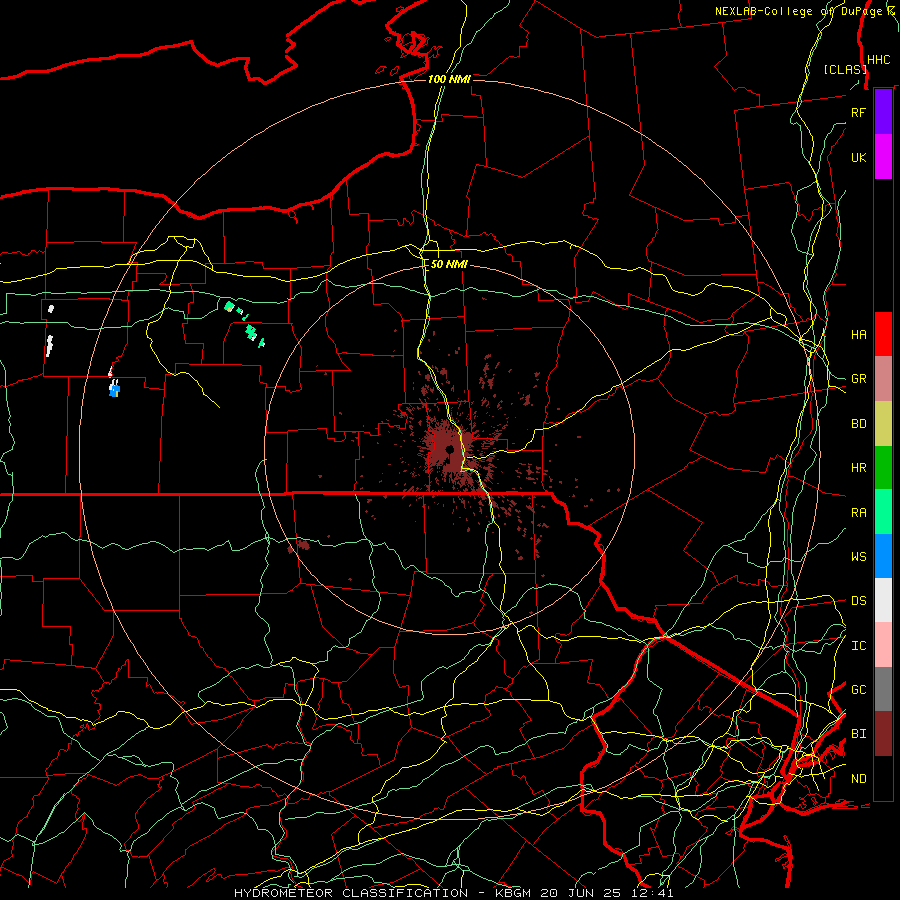900x900 pixels.
Task: Click the RF purple legend swatch
Action: coord(883,112)
